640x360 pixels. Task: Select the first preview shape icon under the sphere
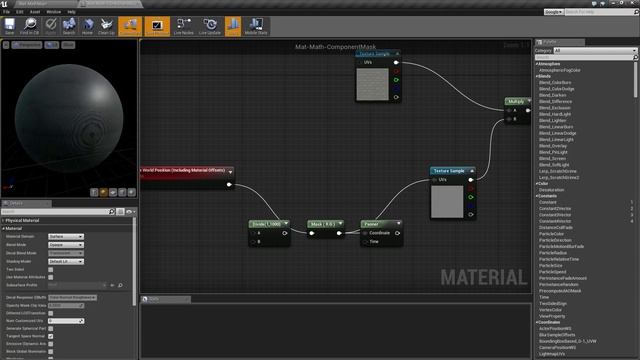pyautogui.click(x=94, y=192)
